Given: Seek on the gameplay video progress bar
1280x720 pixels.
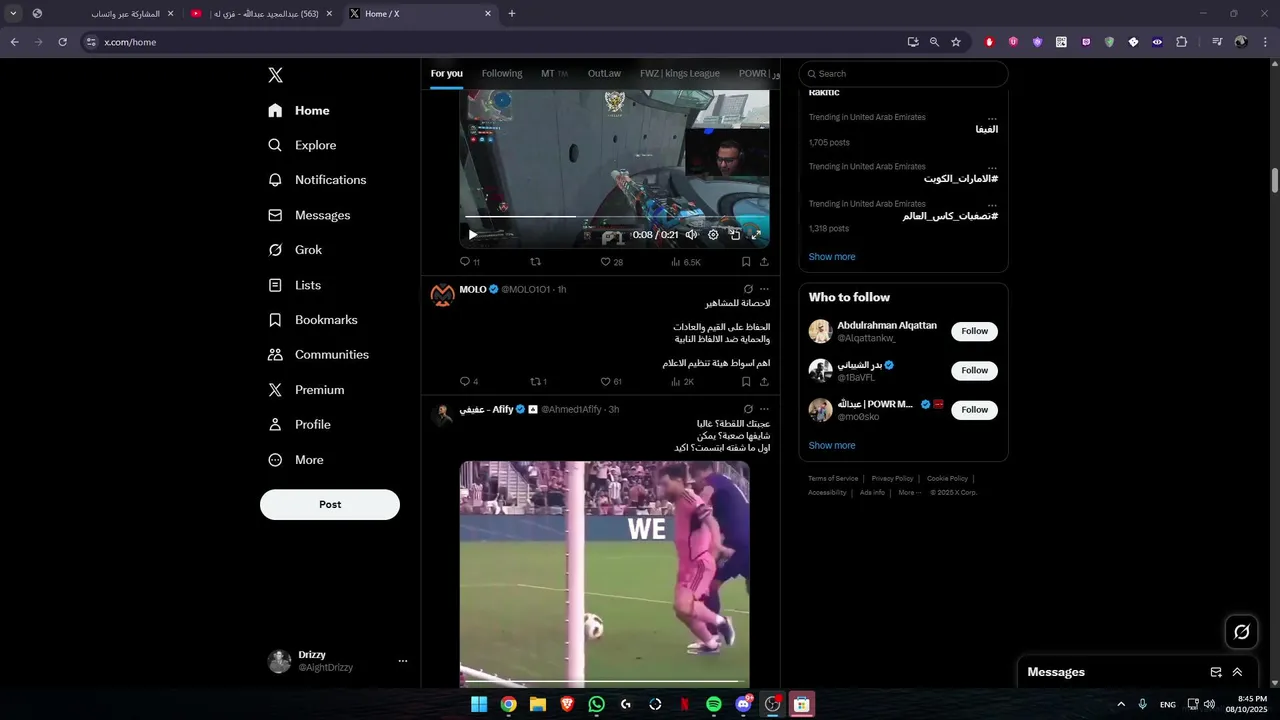Looking at the screenshot, I should [615, 217].
